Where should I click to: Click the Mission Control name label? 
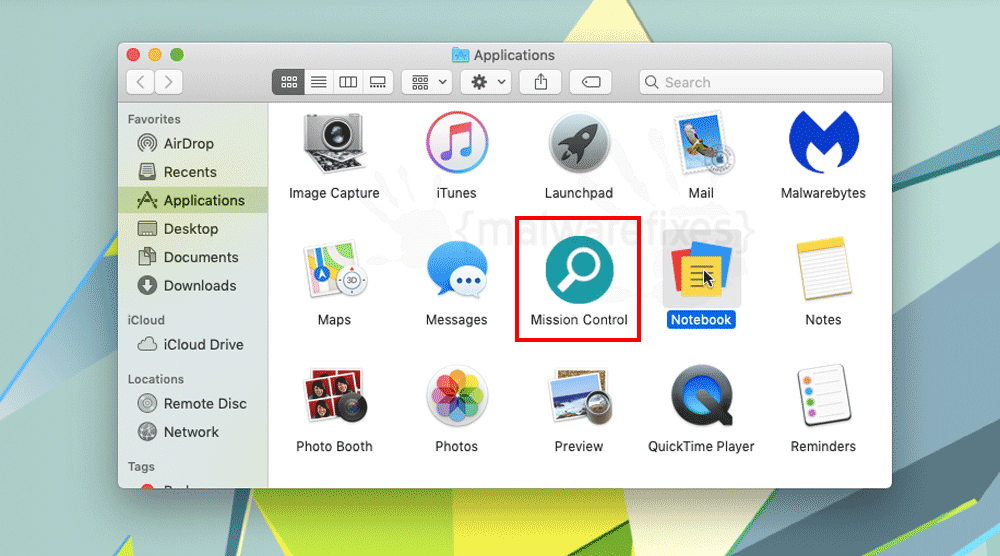pos(579,320)
